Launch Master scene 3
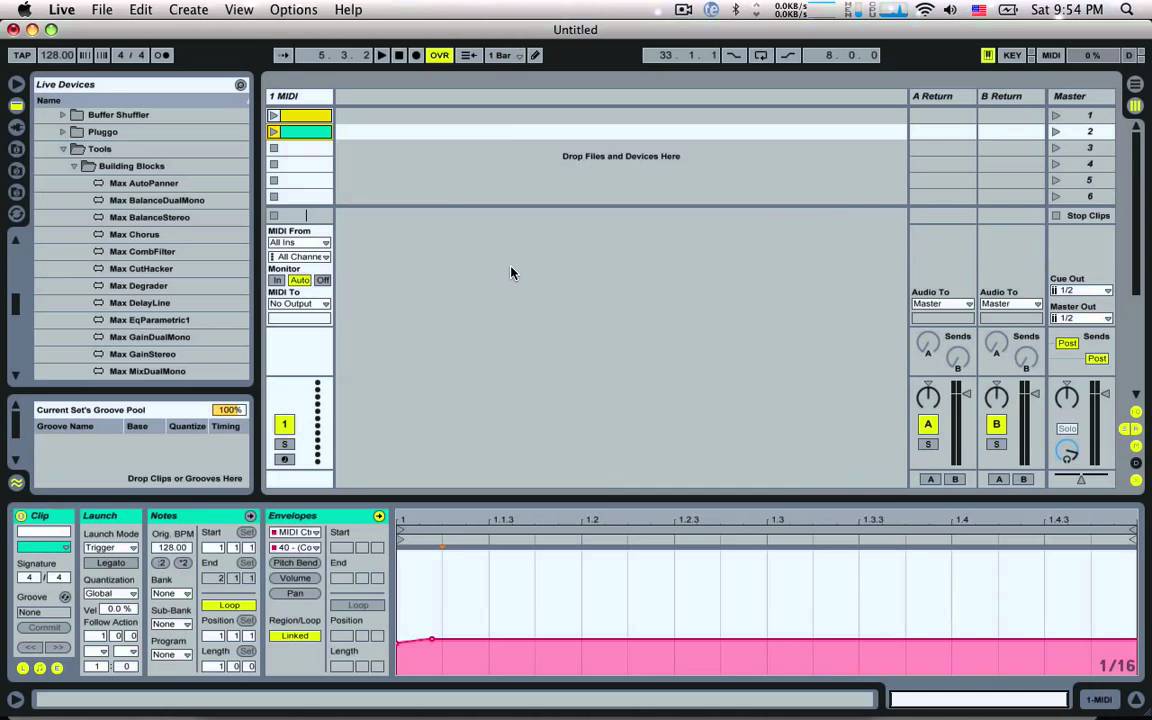This screenshot has width=1152, height=720. [1056, 148]
